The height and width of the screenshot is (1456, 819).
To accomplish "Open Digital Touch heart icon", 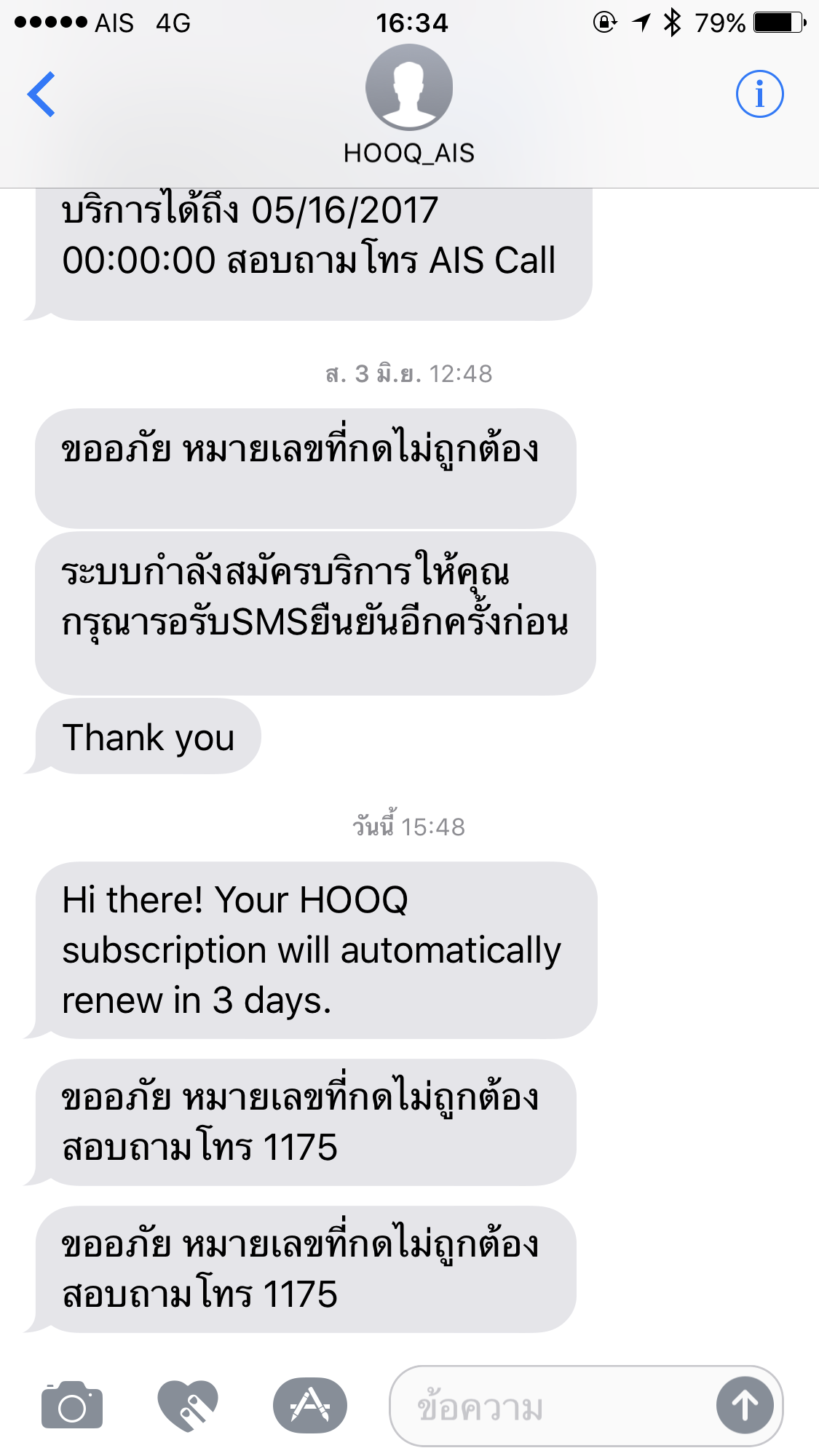I will coord(188,1405).
